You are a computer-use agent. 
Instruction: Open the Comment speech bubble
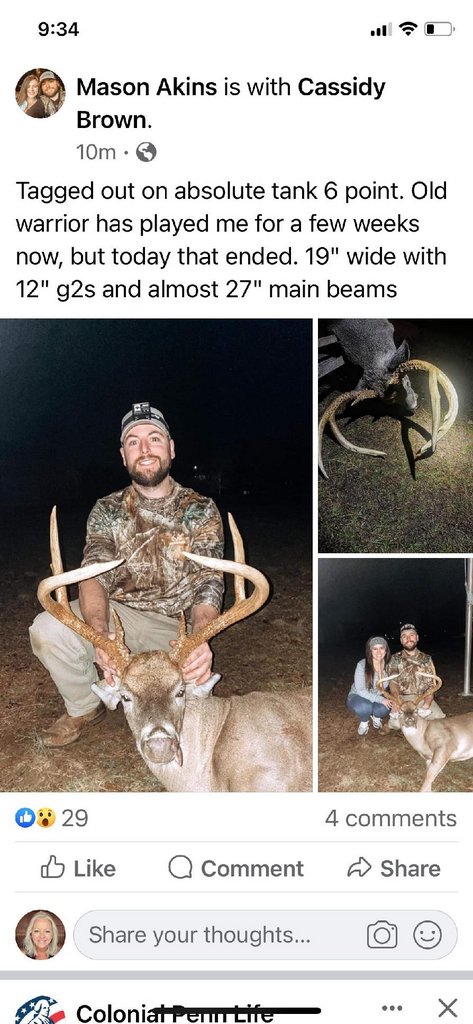236,868
